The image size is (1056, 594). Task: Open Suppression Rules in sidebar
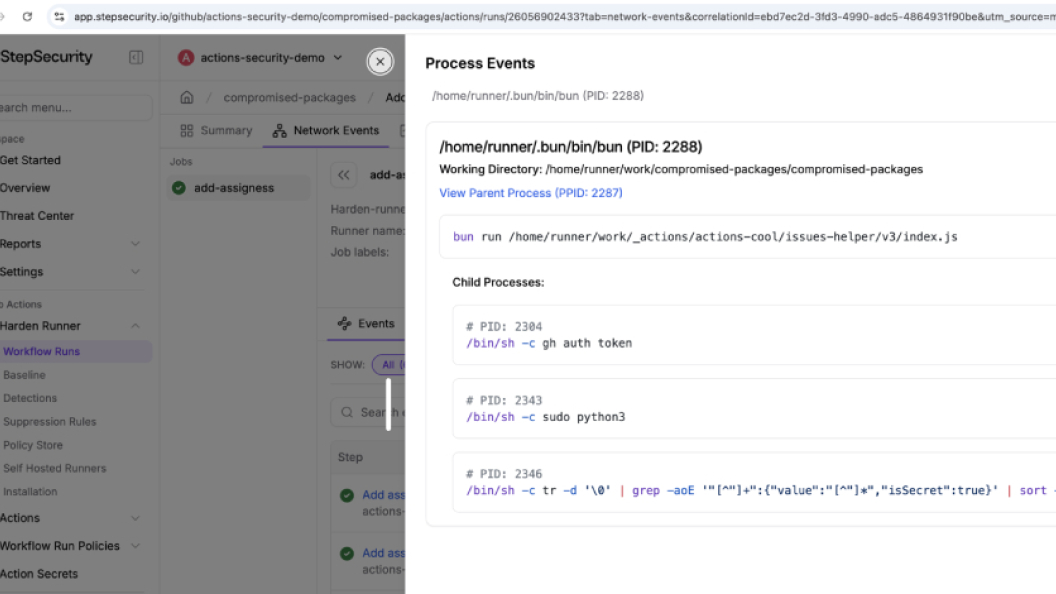[49, 422]
